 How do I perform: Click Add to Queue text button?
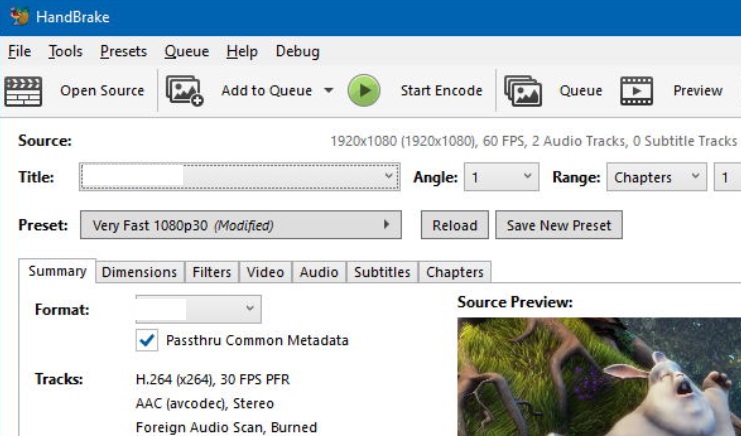(267, 91)
